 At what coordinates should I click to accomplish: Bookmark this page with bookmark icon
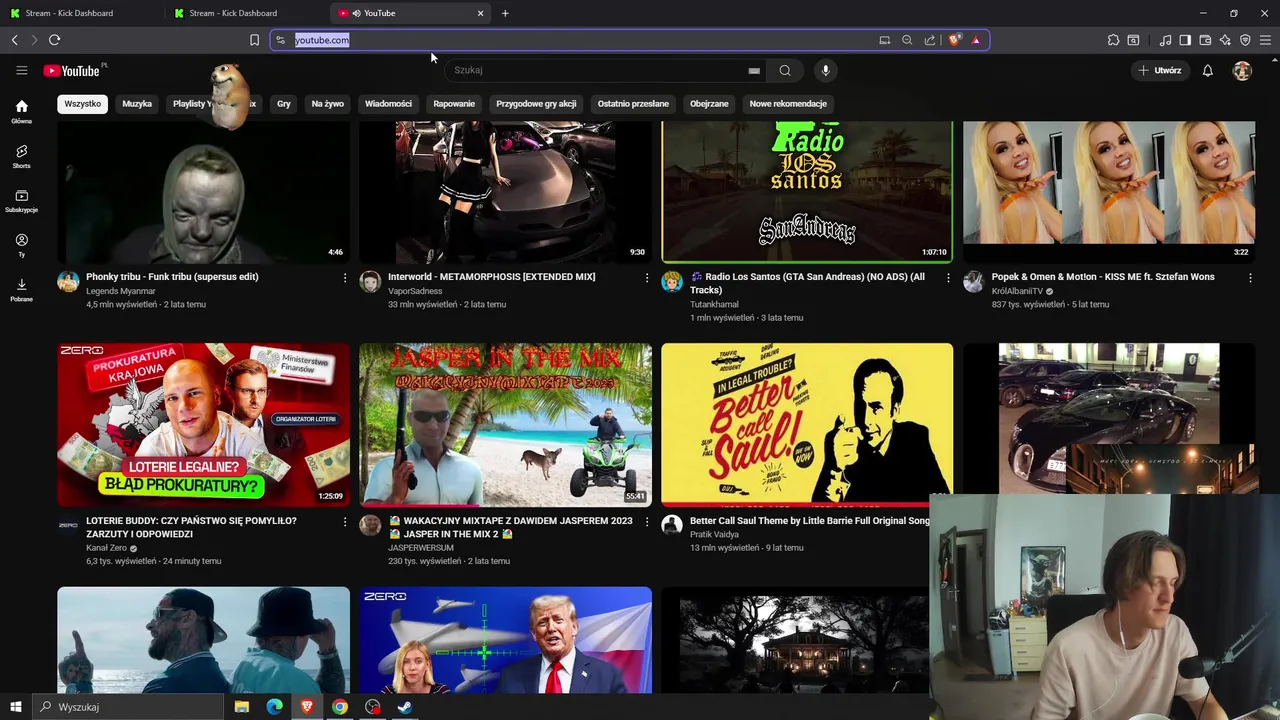[x=254, y=40]
